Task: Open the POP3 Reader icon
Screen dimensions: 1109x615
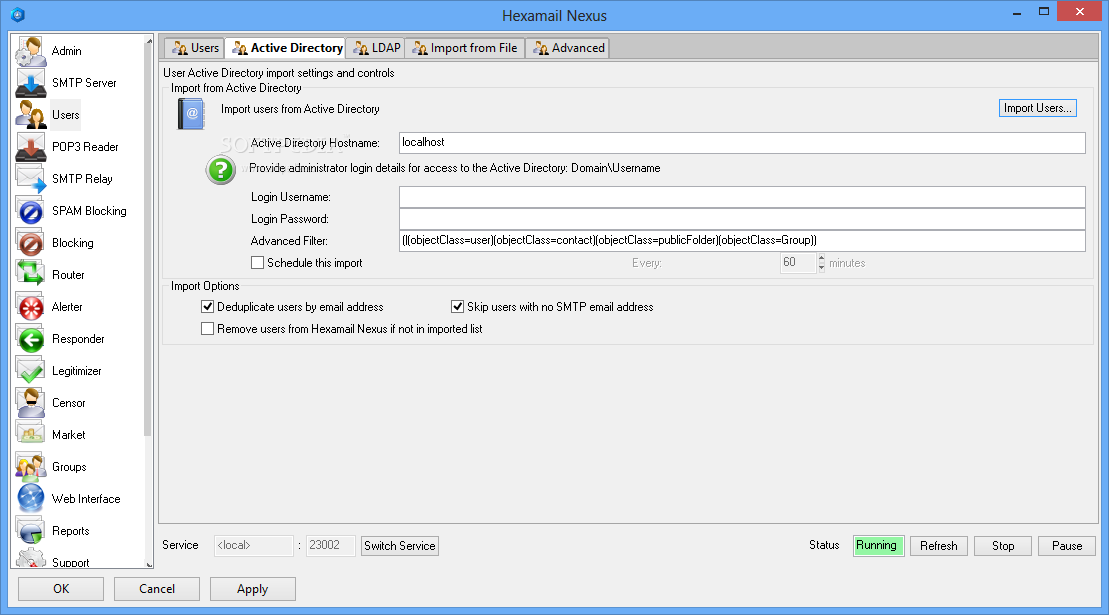Action: (31, 147)
